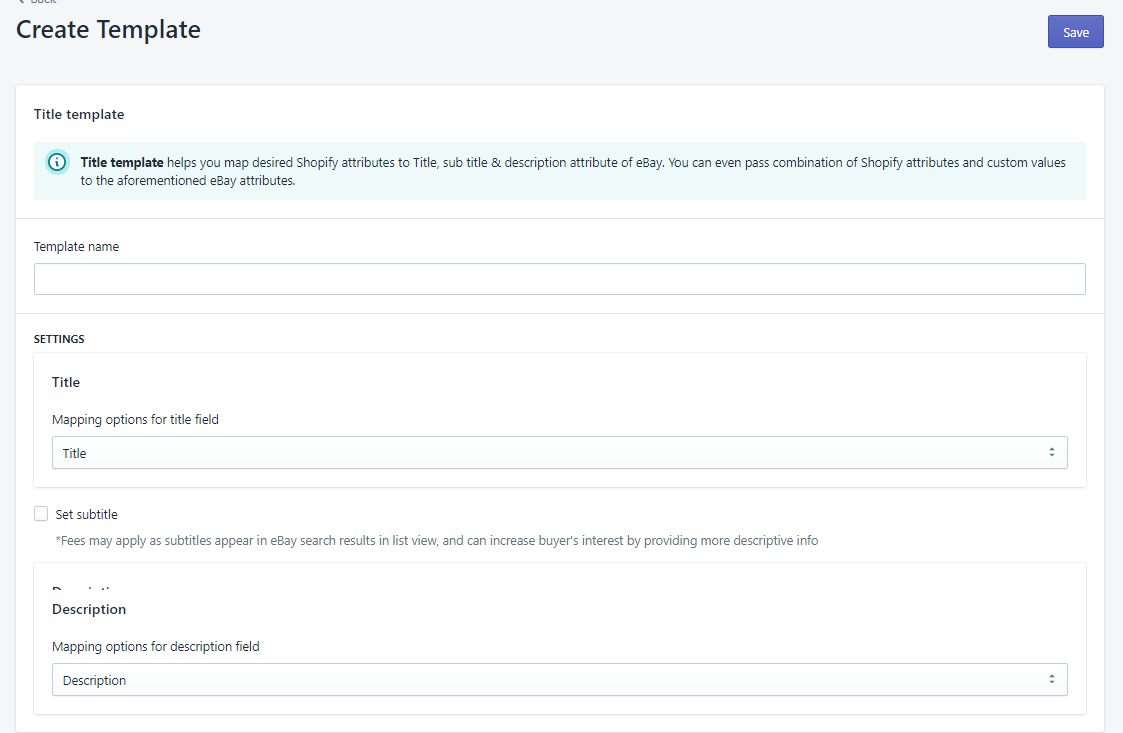Click the back arrow icon
The width and height of the screenshot is (1123, 733).
(x=21, y=2)
